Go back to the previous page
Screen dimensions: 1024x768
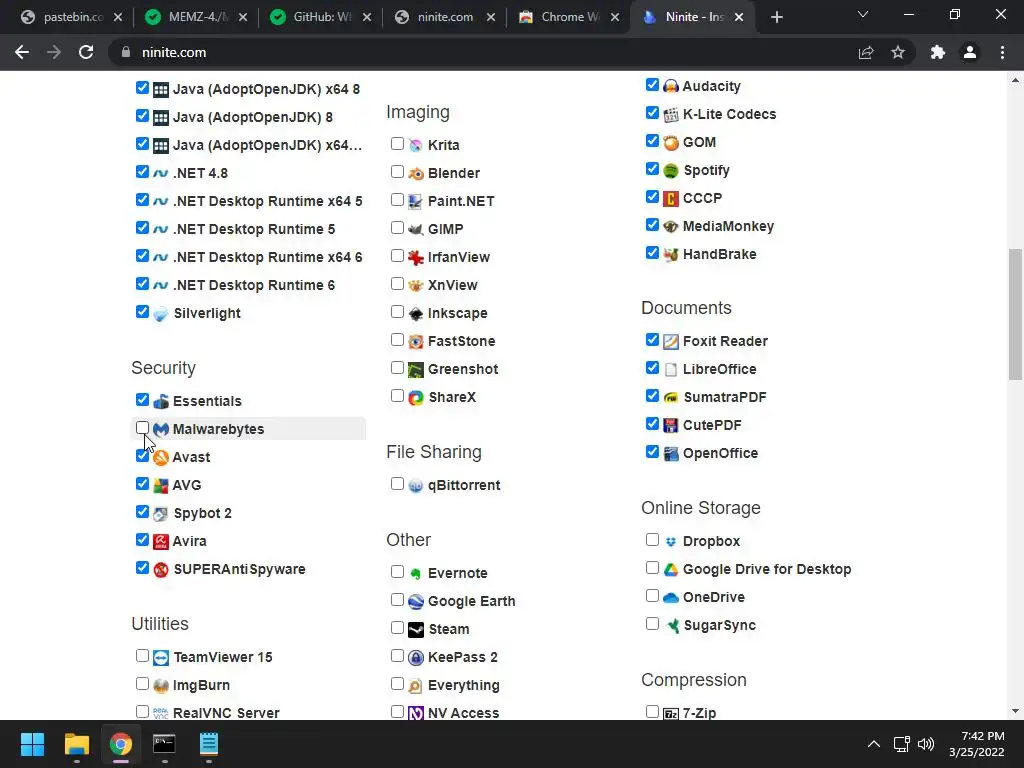[22, 52]
